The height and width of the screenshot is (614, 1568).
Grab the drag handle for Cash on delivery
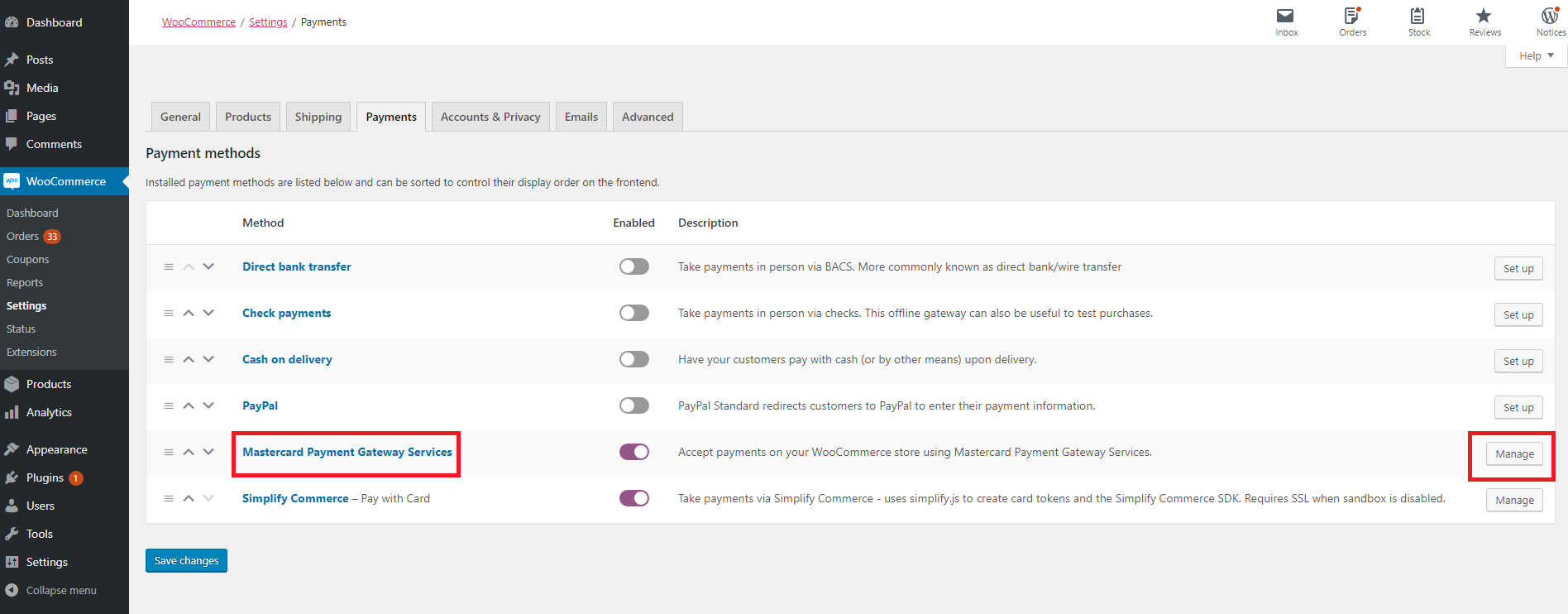[169, 359]
